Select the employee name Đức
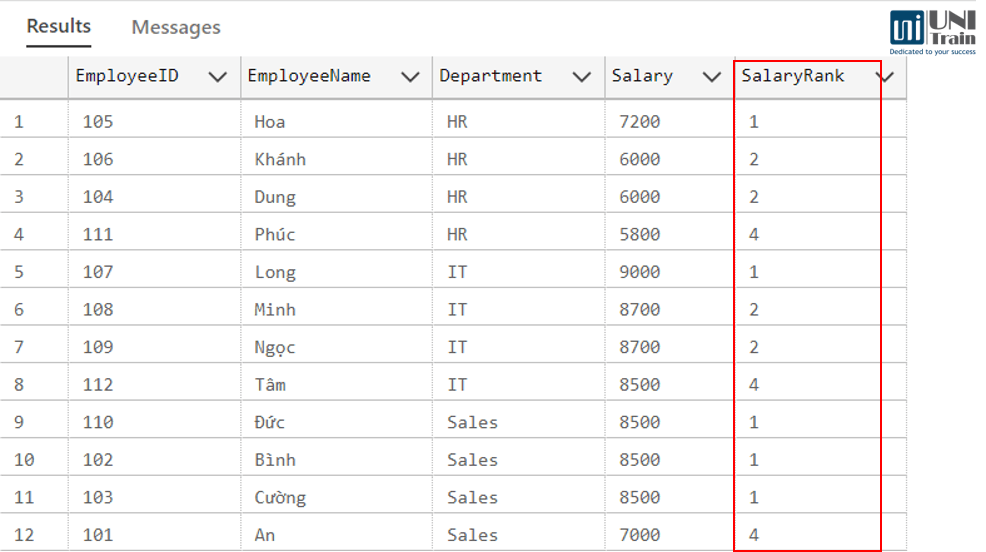The height and width of the screenshot is (552, 986). coord(270,422)
